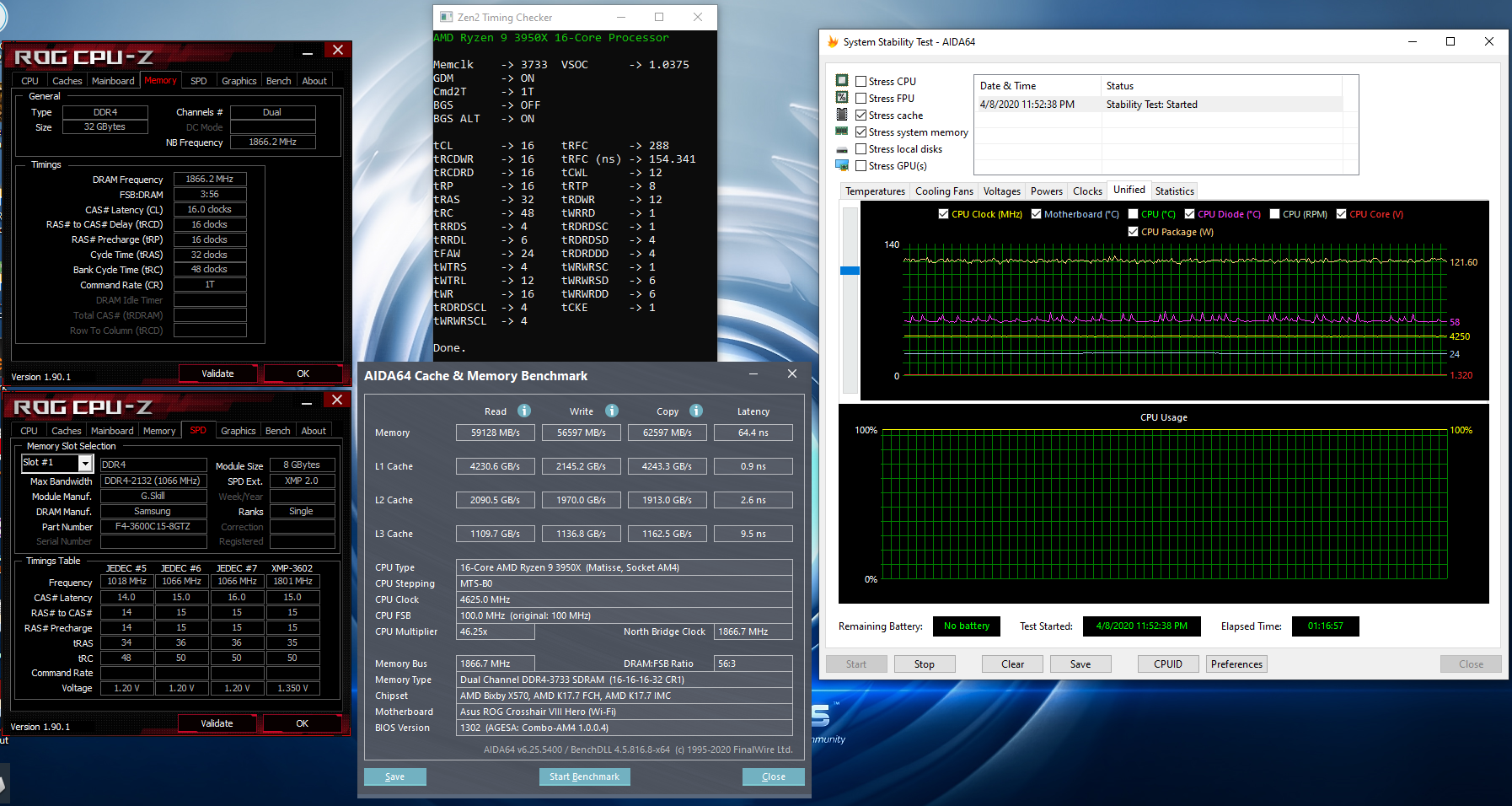Image resolution: width=1512 pixels, height=806 pixels.
Task: Click the Memory Latency 64.4 ns field
Action: [x=753, y=433]
